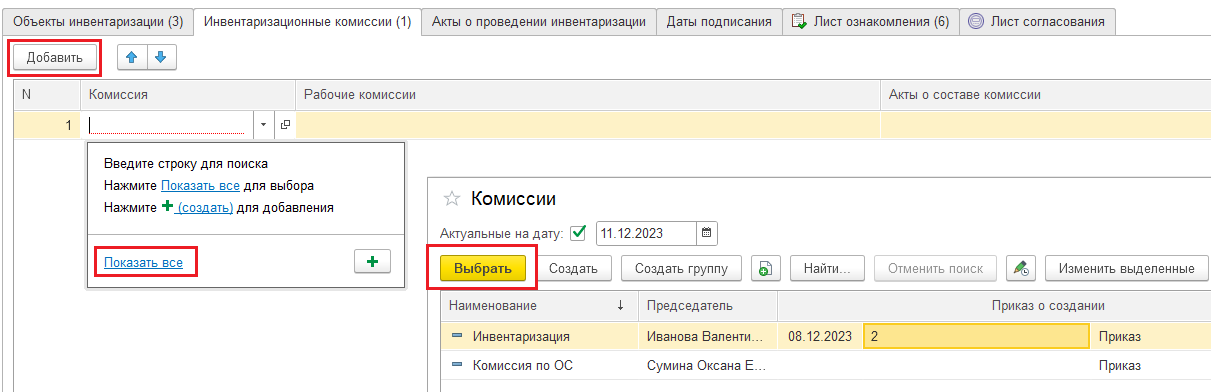
Task: Select the Комиссия по ОС row name
Action: point(523,367)
